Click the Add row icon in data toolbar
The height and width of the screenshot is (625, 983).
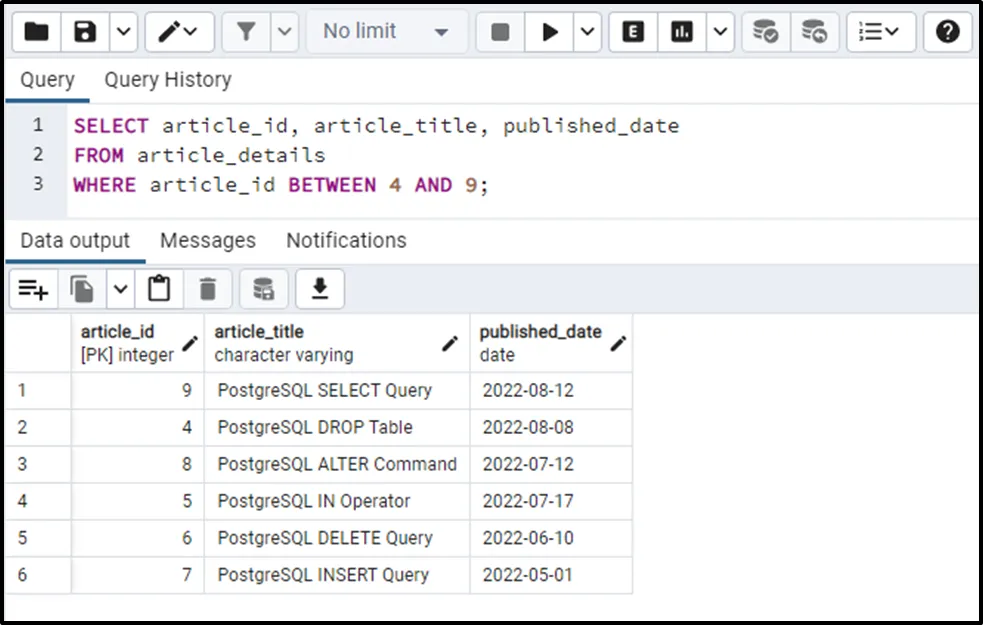pyautogui.click(x=33, y=289)
